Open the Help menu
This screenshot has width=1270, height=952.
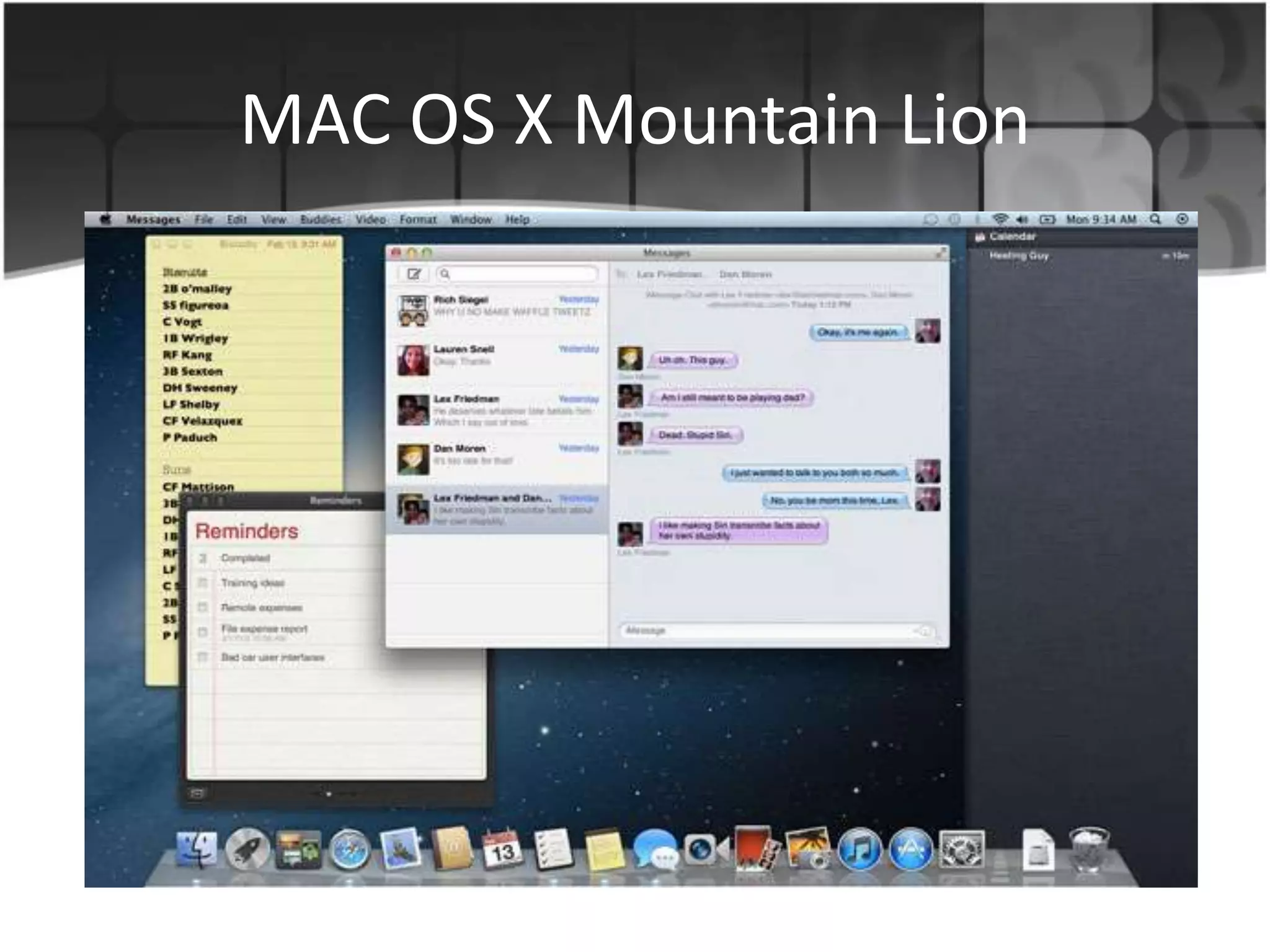point(517,219)
